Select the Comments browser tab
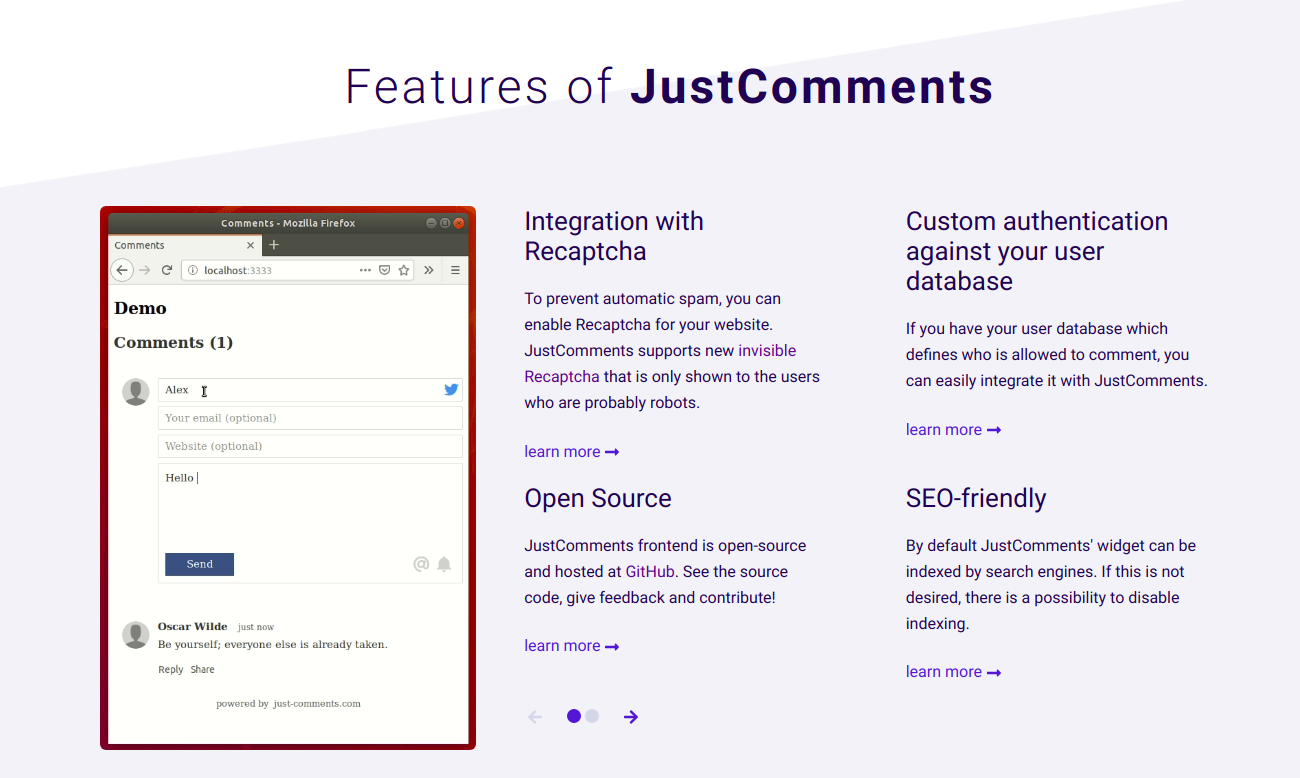The width and height of the screenshot is (1300, 778). (185, 245)
